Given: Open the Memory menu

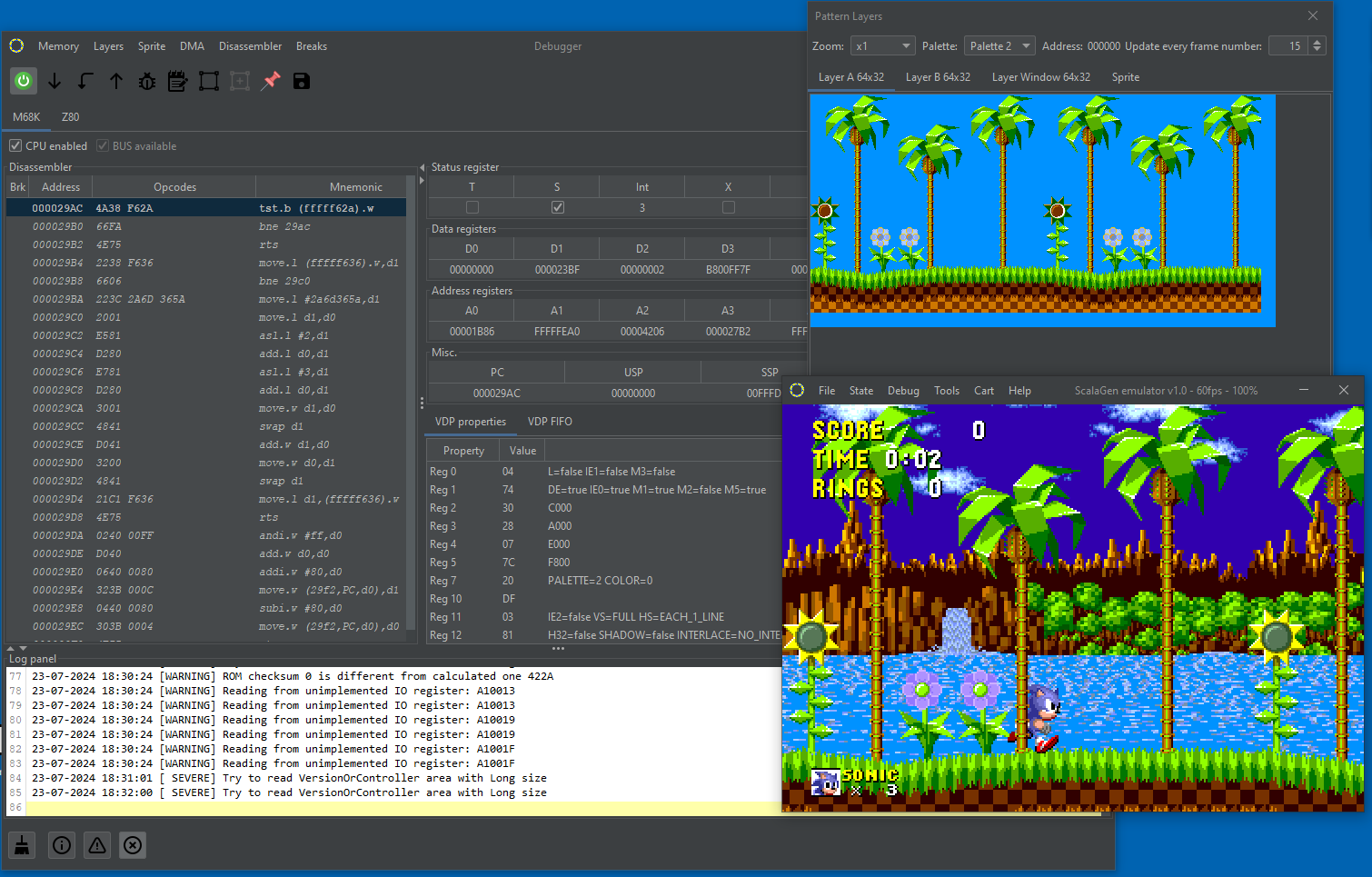Looking at the screenshot, I should click(x=58, y=45).
